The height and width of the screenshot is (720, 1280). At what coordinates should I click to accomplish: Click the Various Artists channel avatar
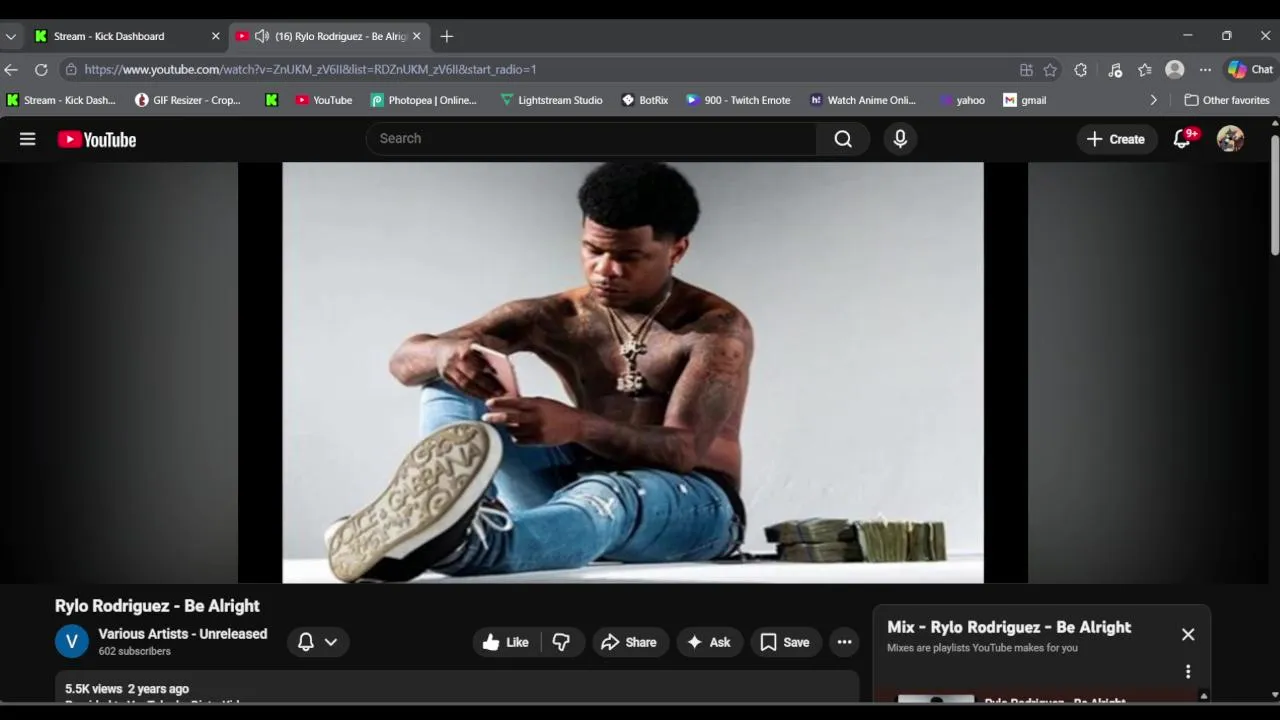tap(71, 641)
